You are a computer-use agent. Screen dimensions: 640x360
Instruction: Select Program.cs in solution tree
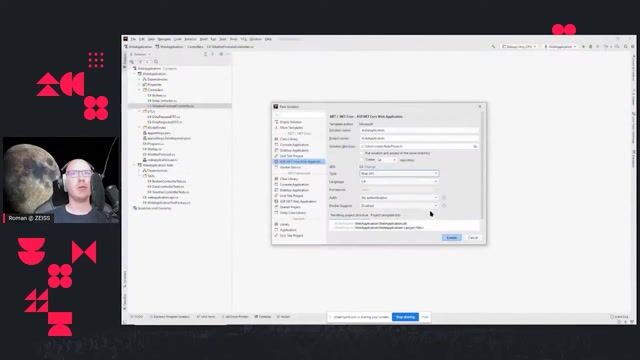[x=153, y=144]
